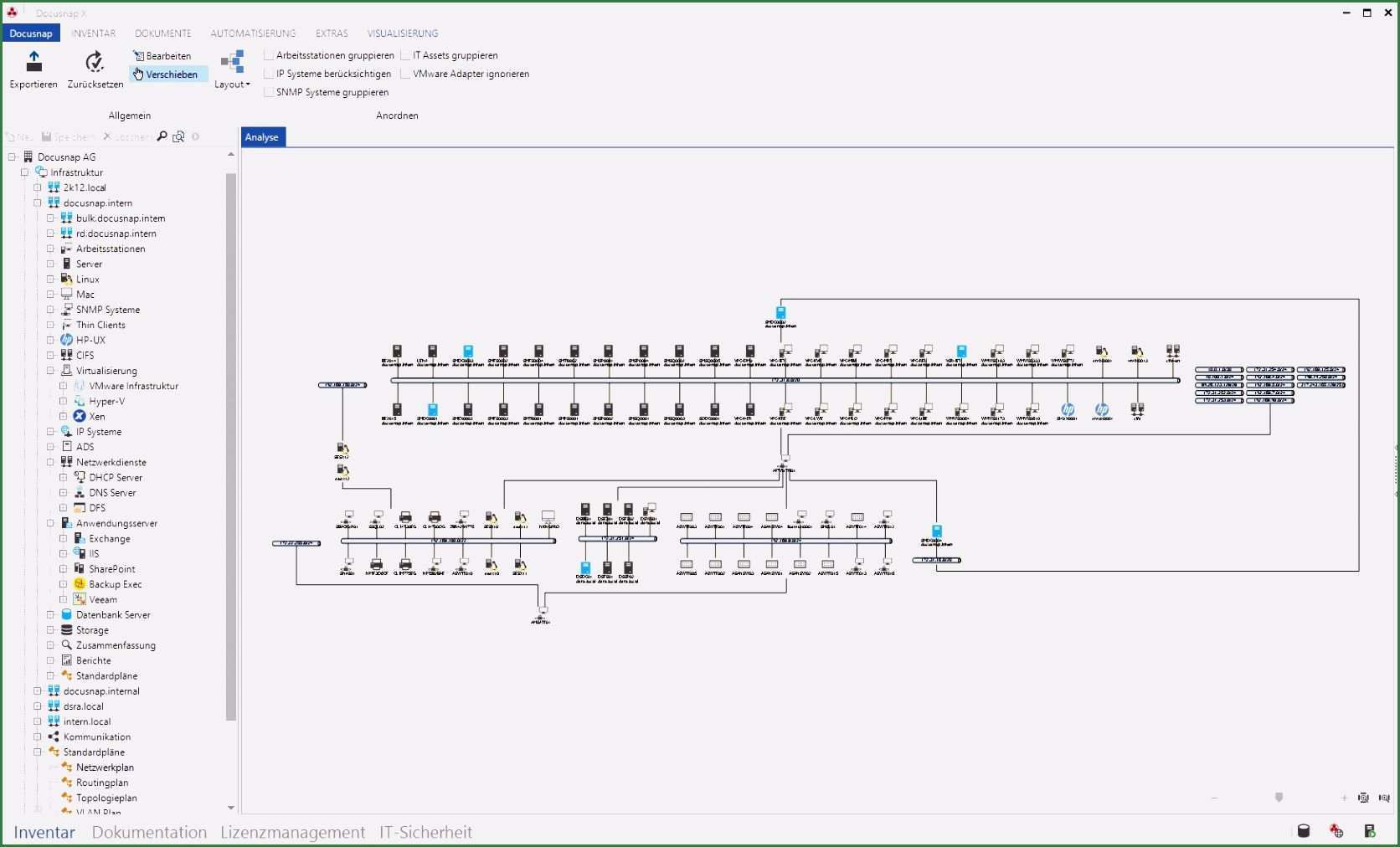The height and width of the screenshot is (847, 1400).
Task: Open the Lizenzmanagement section
Action: [292, 832]
